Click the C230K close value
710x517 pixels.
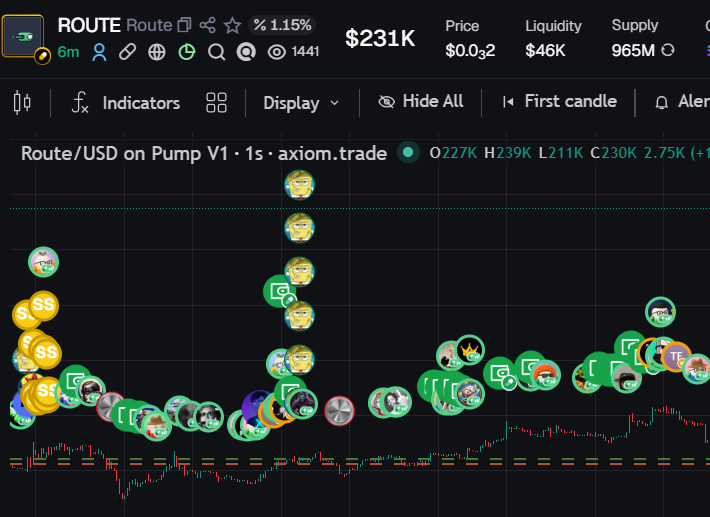614,153
